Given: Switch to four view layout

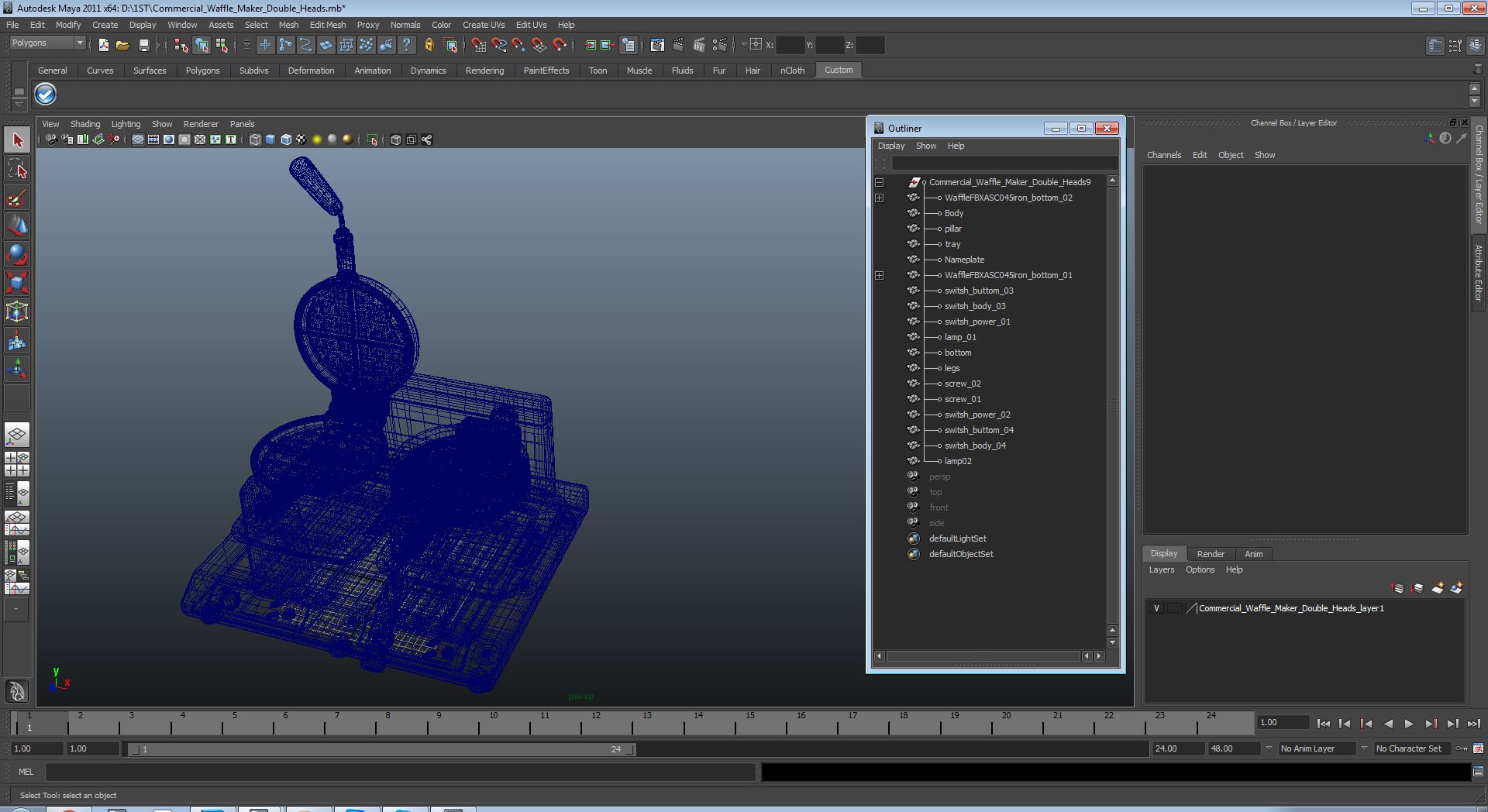Looking at the screenshot, I should click(17, 463).
